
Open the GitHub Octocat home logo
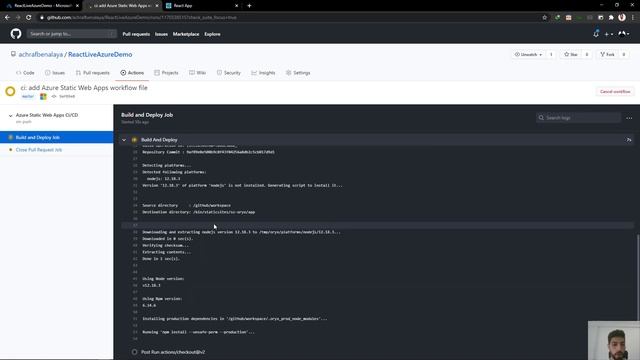16,34
